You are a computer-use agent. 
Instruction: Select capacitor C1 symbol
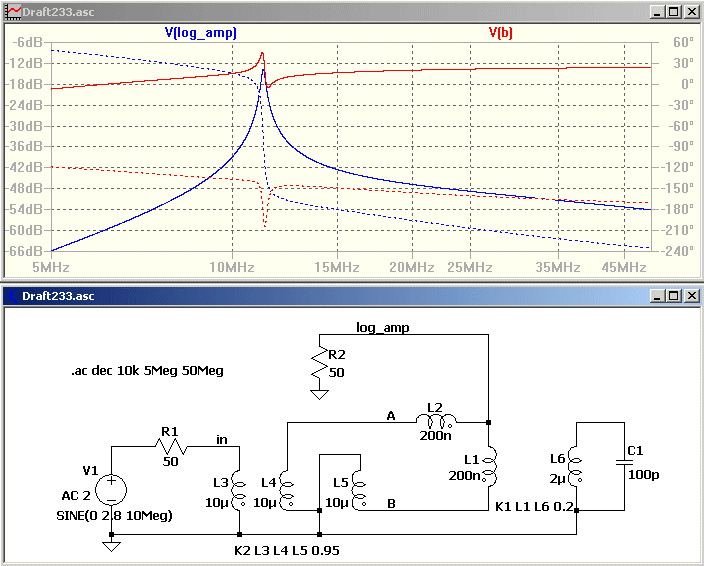(624, 462)
